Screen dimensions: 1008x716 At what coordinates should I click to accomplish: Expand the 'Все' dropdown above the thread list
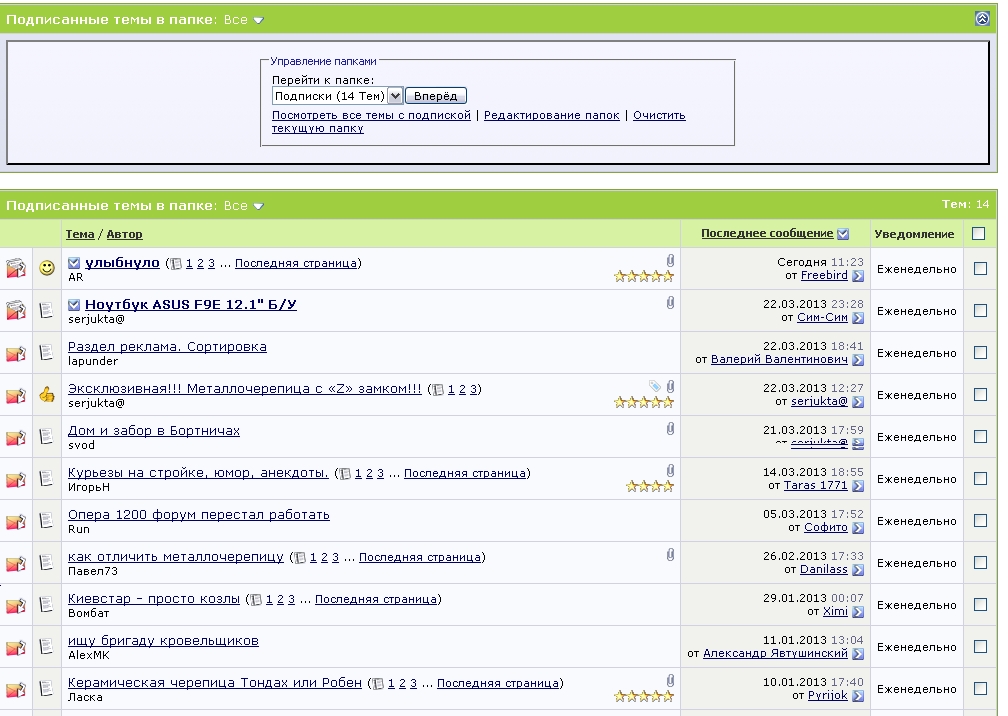coord(258,206)
